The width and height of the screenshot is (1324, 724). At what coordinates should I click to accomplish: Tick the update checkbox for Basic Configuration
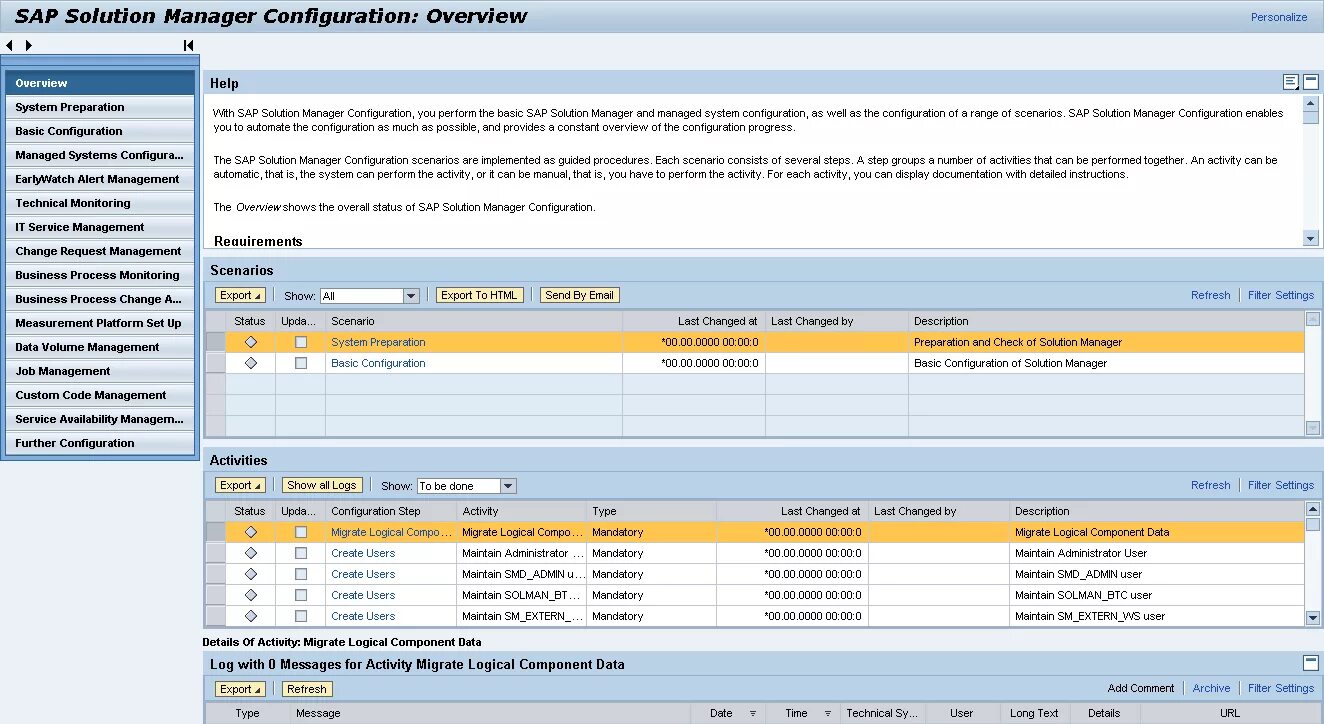(301, 363)
